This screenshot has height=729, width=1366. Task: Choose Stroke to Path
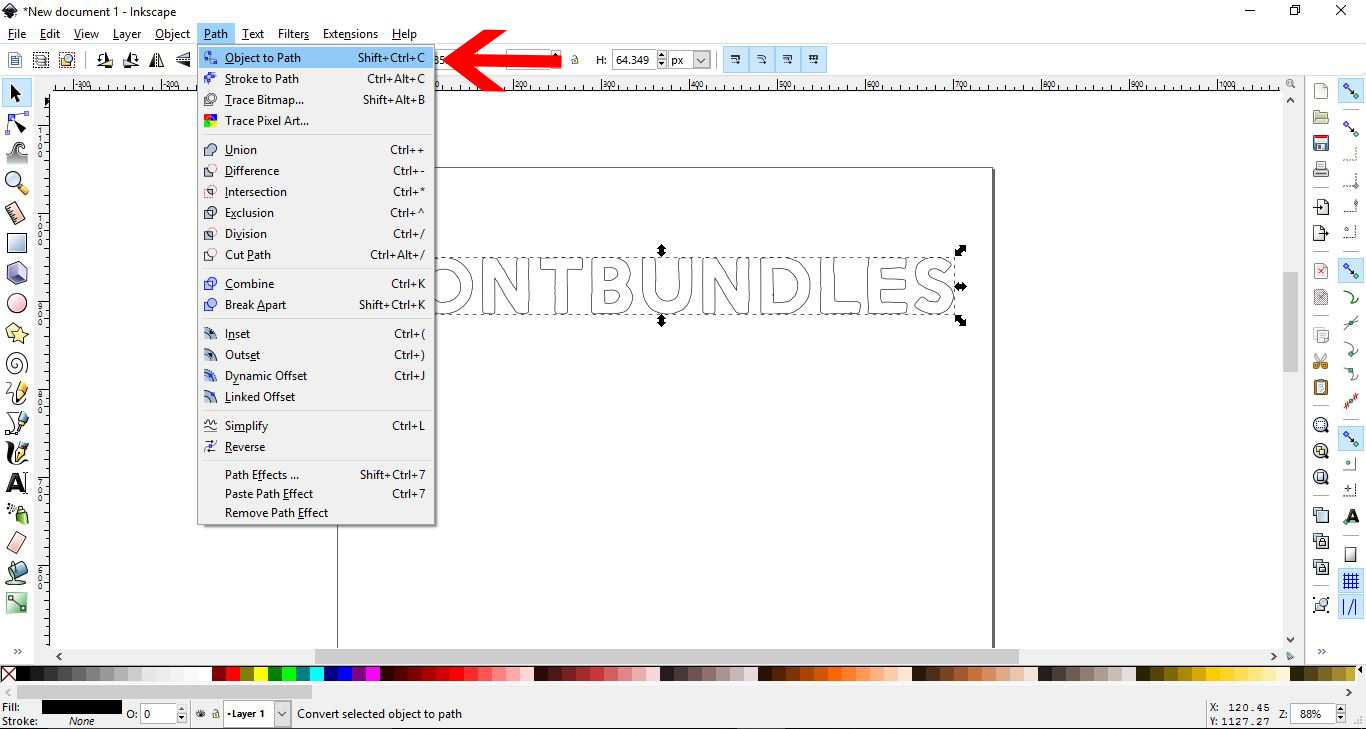coord(316,79)
